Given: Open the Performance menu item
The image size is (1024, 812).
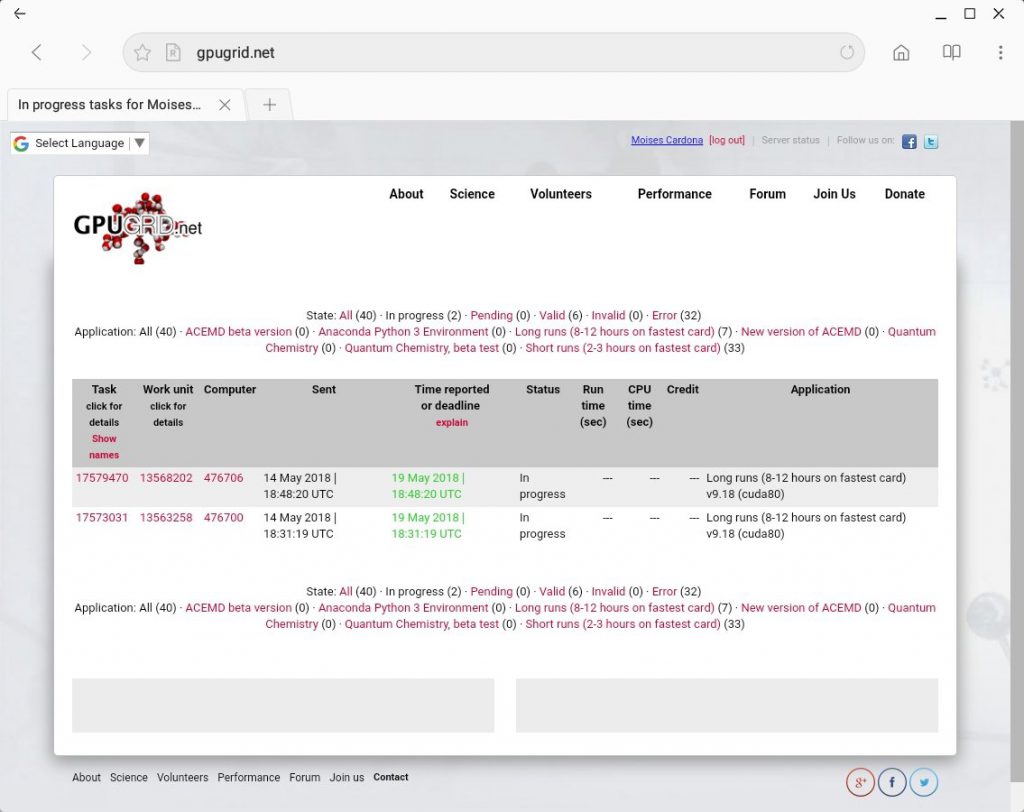Looking at the screenshot, I should 674,194.
